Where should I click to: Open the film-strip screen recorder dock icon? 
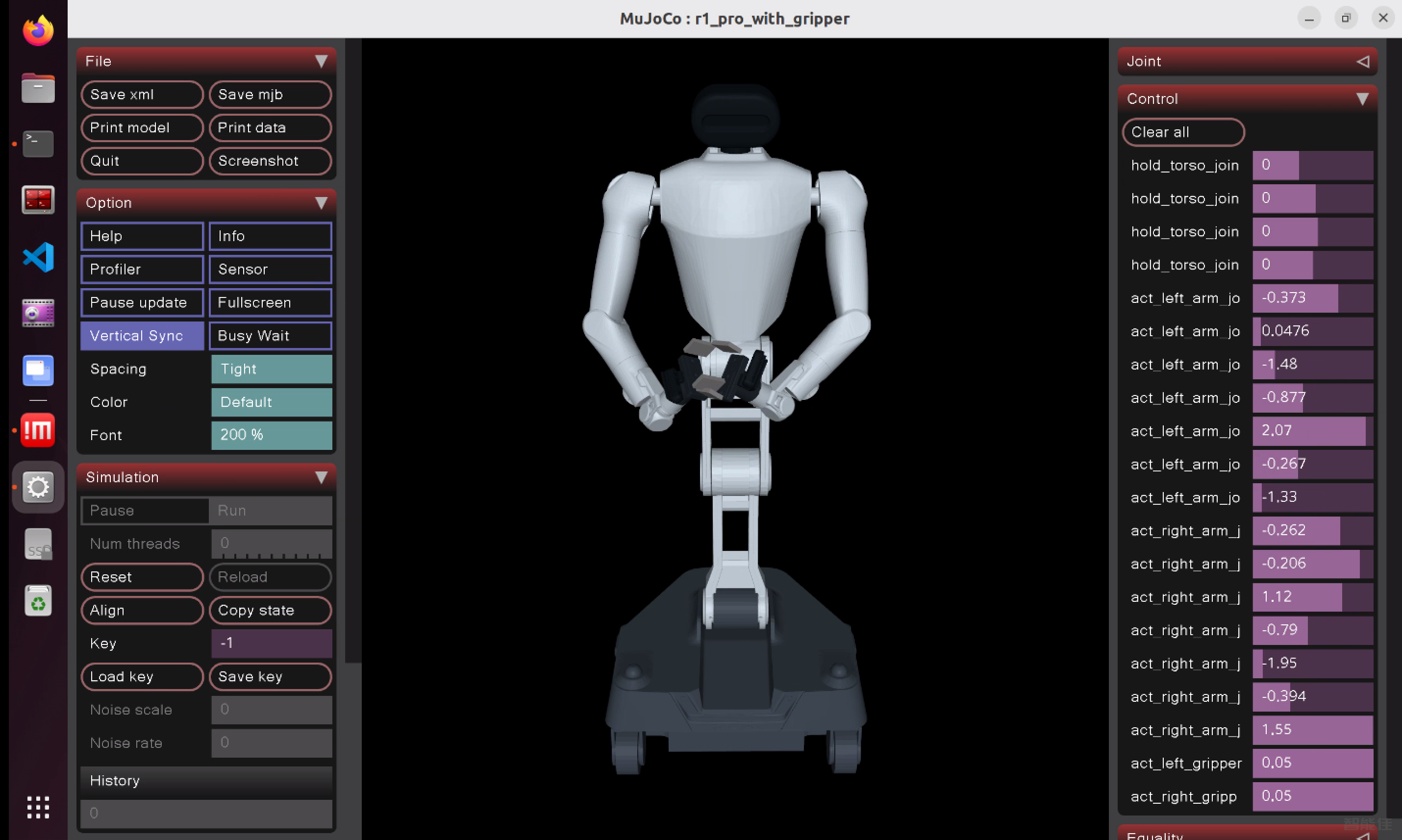tap(38, 314)
